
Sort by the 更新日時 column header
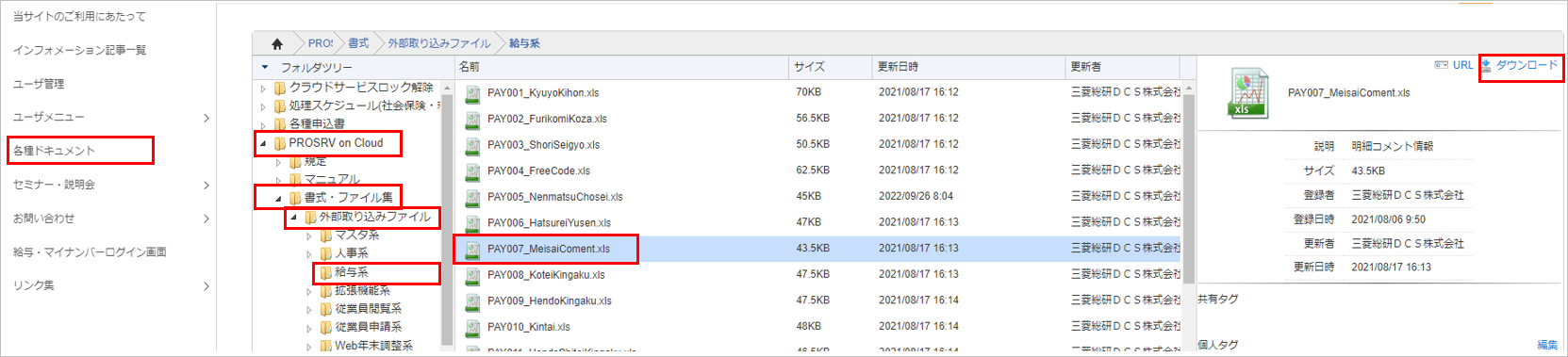pyautogui.click(x=968, y=67)
